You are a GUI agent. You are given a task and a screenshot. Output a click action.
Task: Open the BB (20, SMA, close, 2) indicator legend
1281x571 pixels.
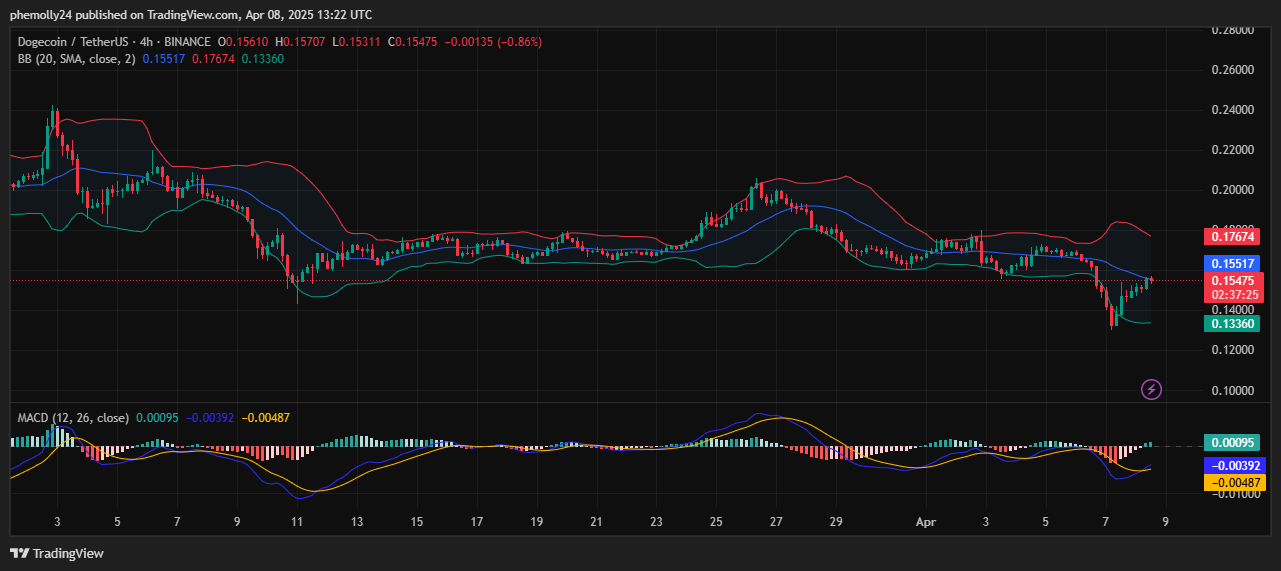[76, 59]
